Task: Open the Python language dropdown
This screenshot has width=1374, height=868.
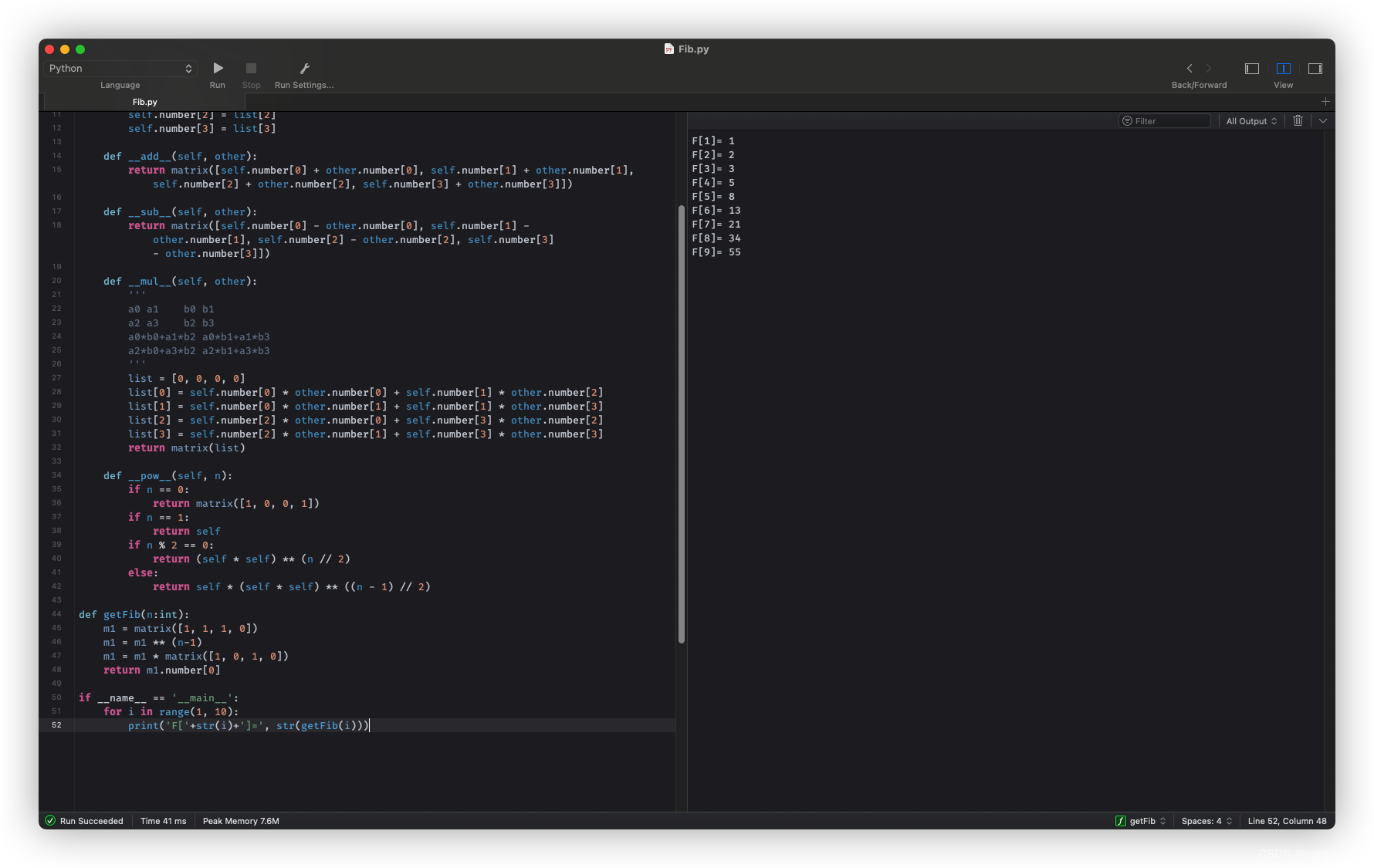Action: [120, 69]
